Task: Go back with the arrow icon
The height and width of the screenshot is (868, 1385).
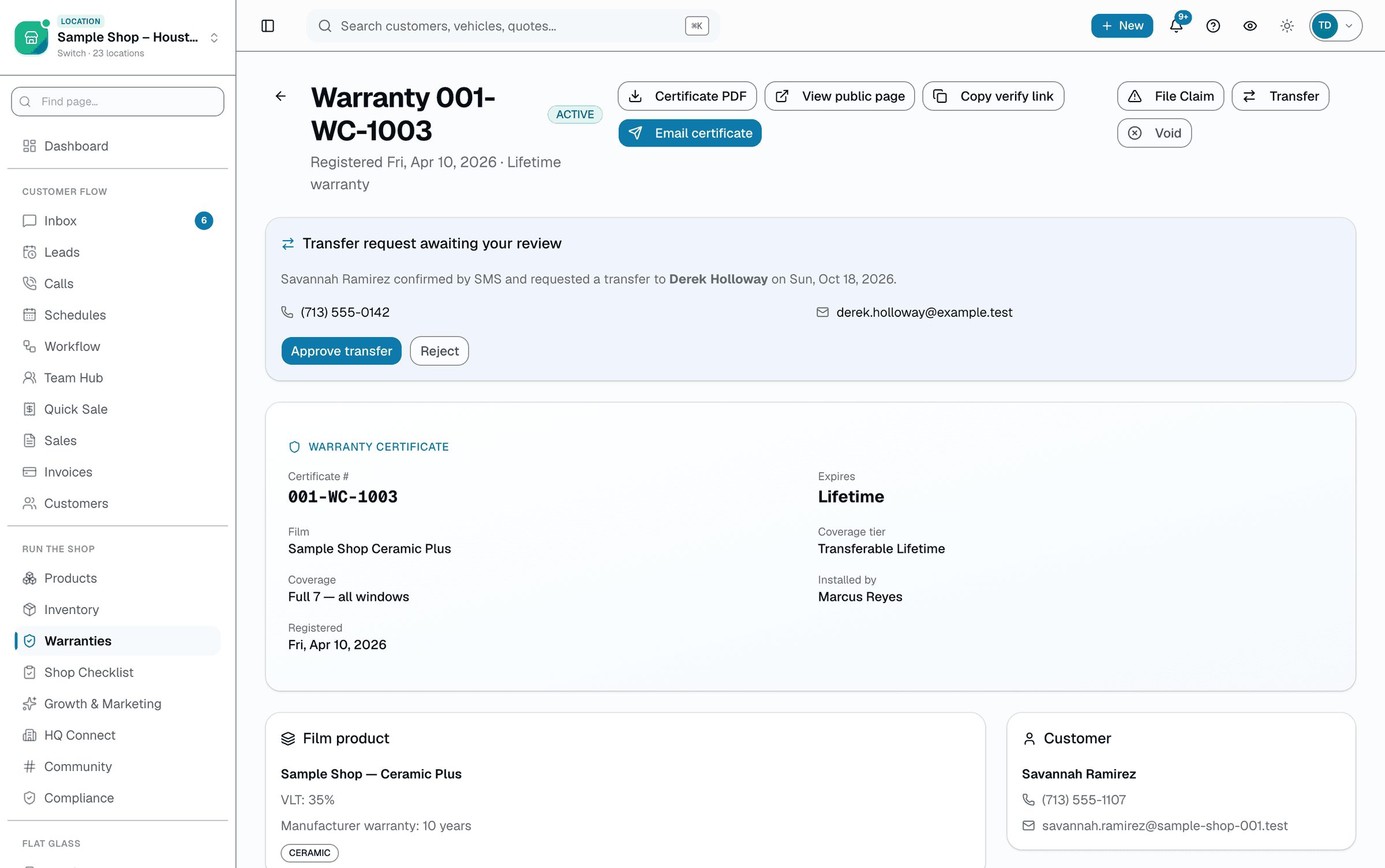Action: [280, 96]
